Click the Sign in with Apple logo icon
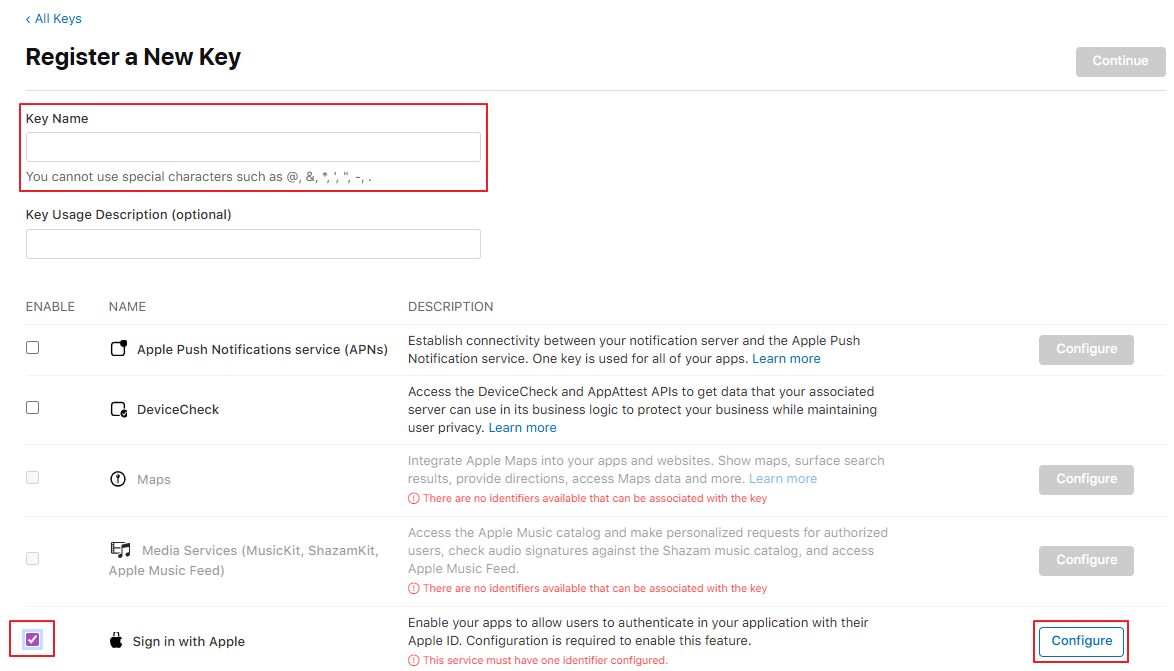 (116, 641)
